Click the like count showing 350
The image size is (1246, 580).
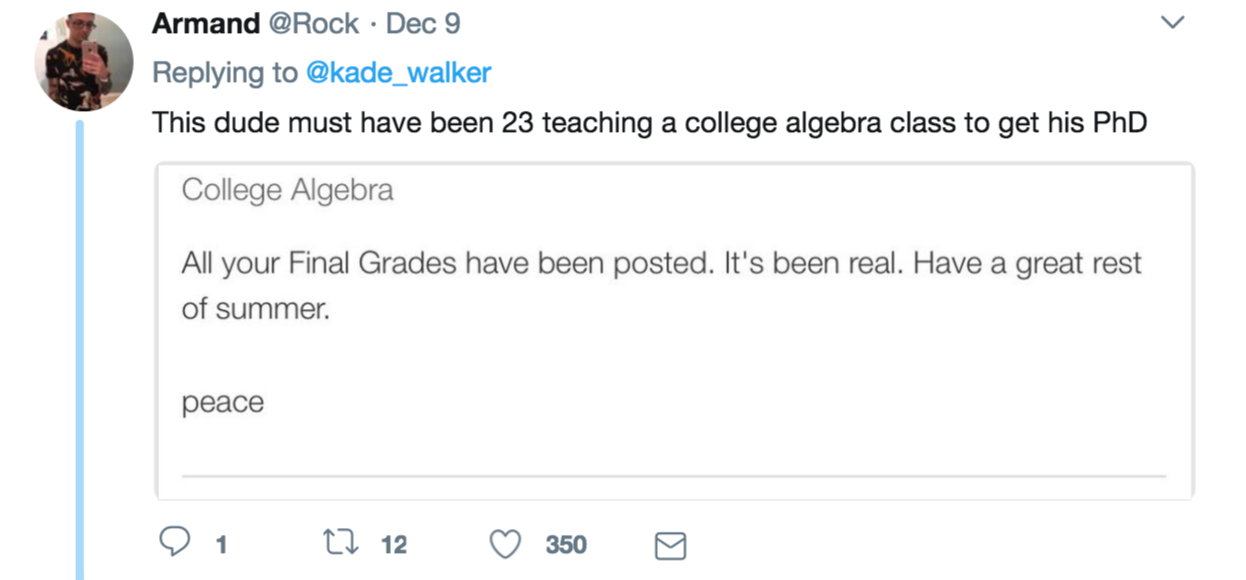(x=565, y=545)
